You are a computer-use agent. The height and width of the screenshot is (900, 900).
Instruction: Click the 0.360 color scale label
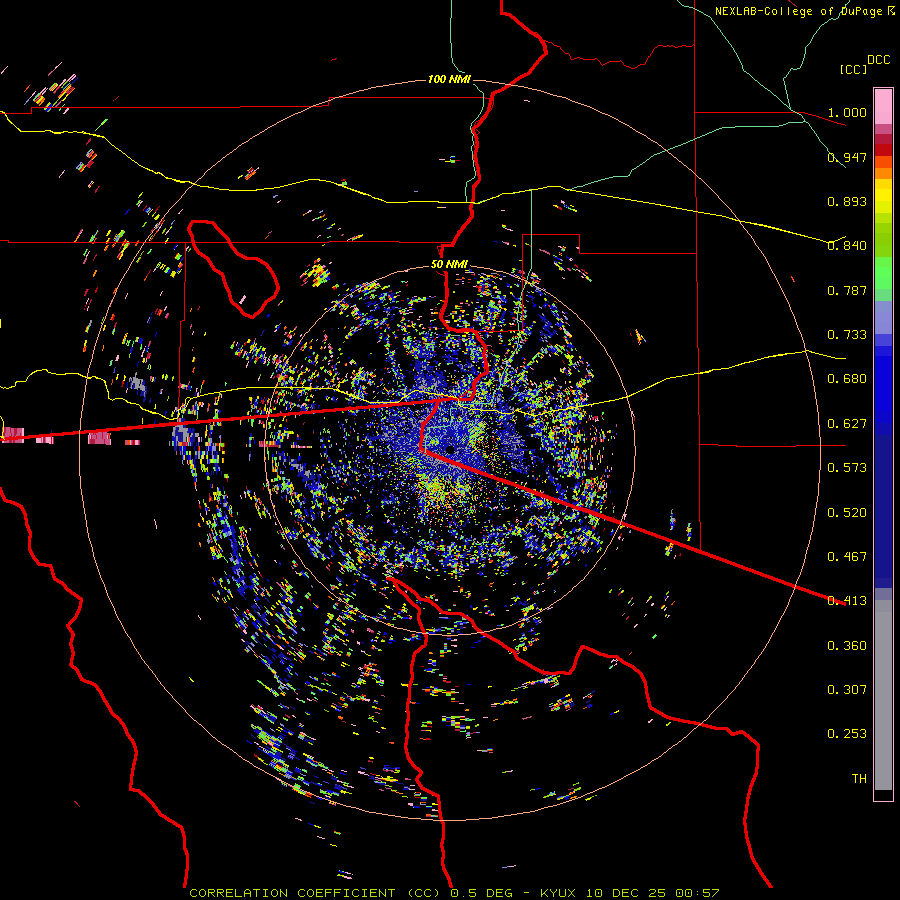[847, 645]
